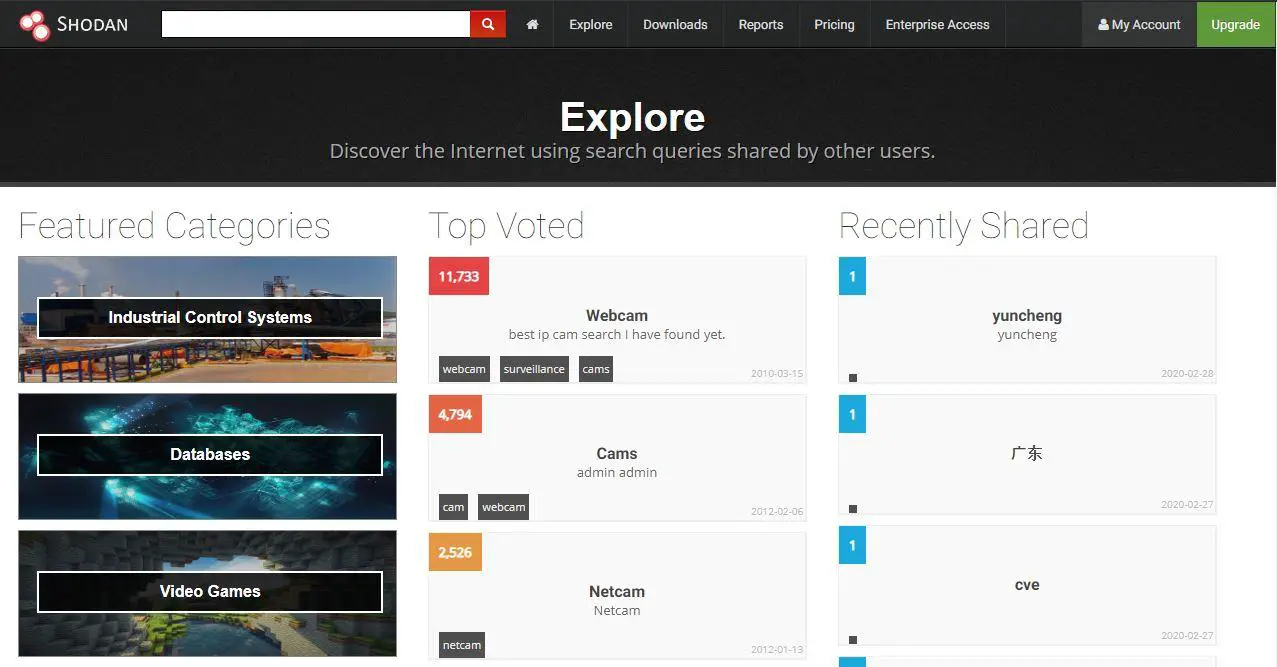The height and width of the screenshot is (667, 1277).
Task: Open the yuncheng recently shared query
Action: [1027, 315]
